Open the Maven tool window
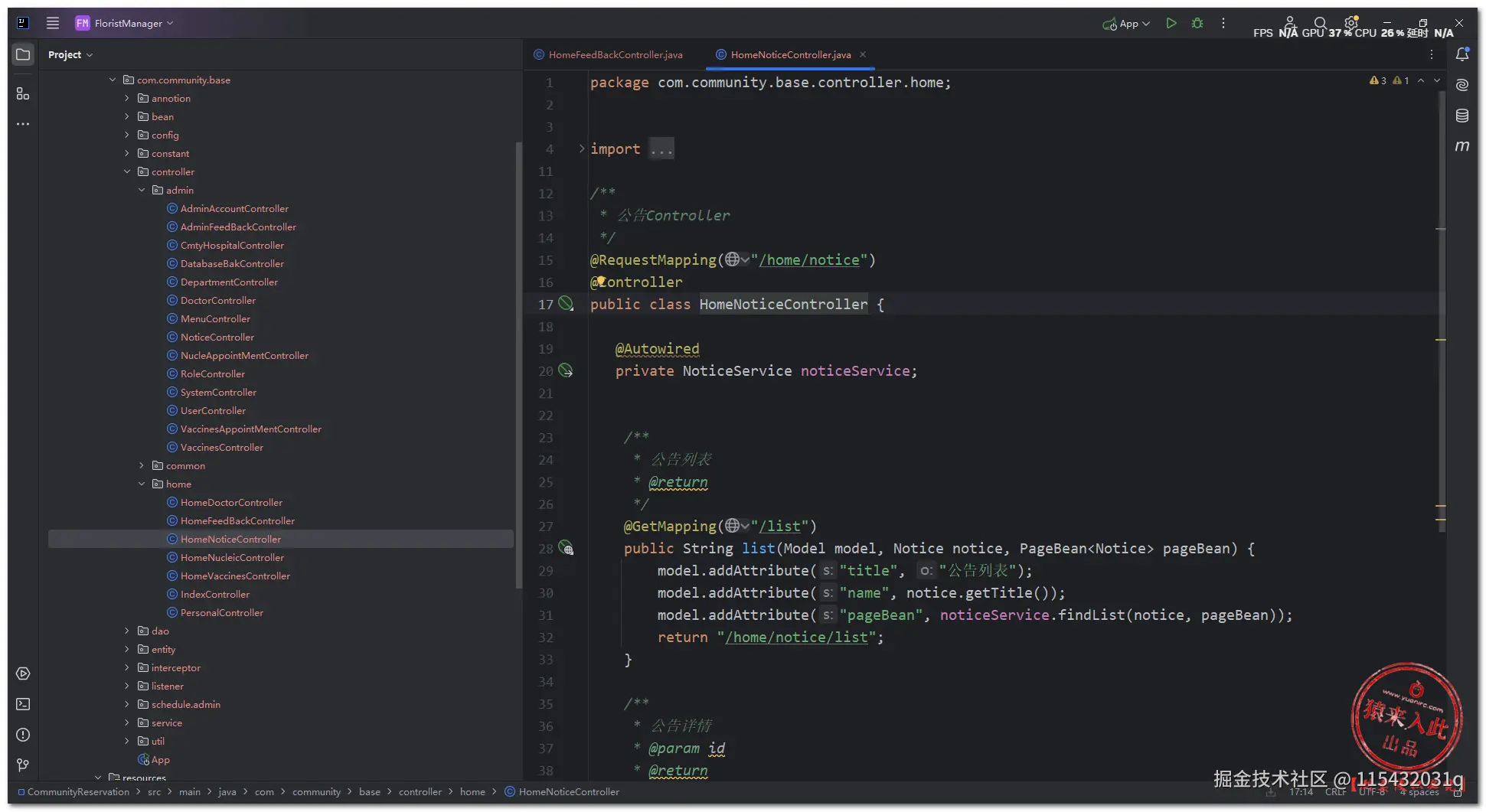 (x=1462, y=146)
